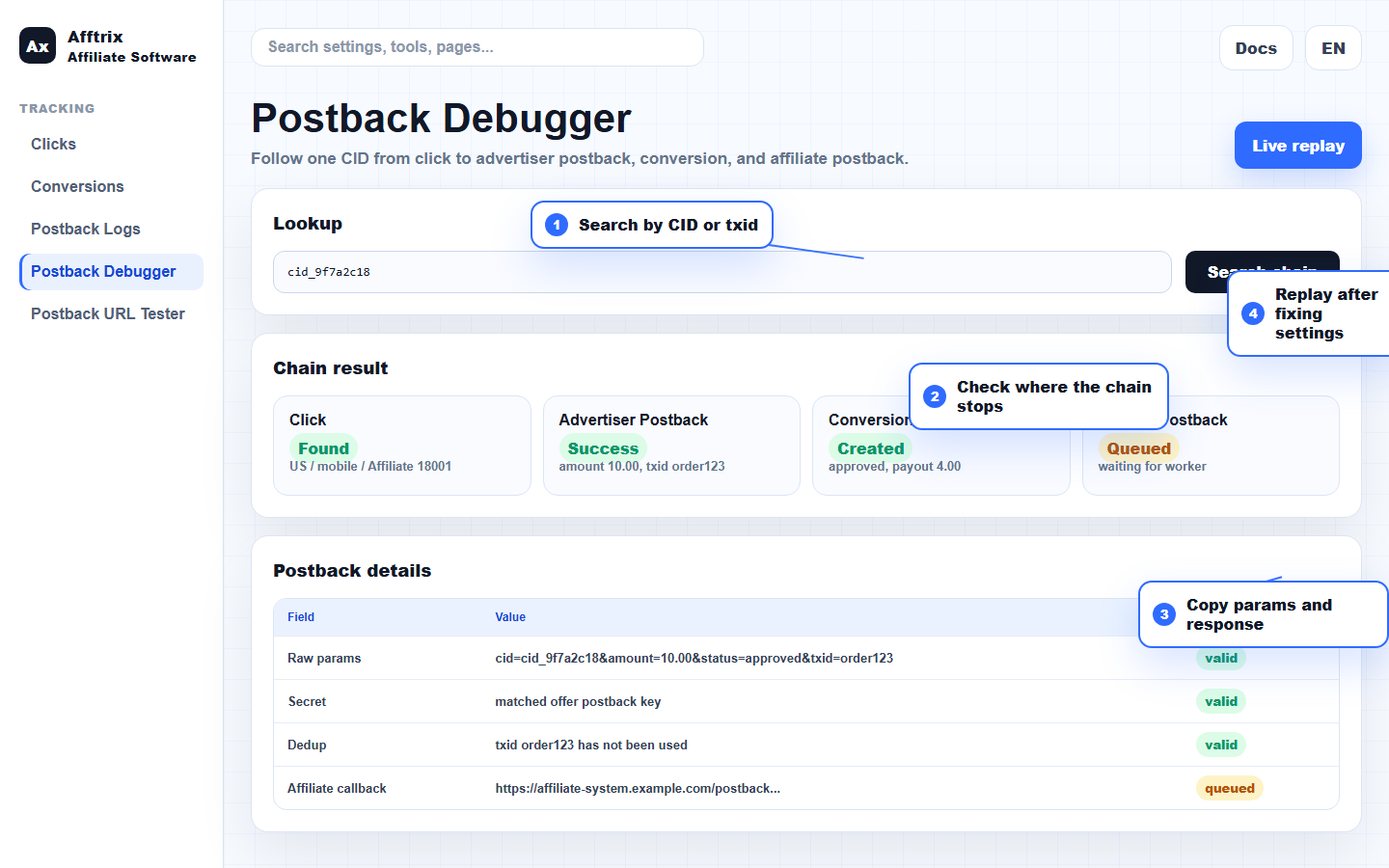The height and width of the screenshot is (868, 1389).
Task: Click the valid badge in Dedup row
Action: tap(1221, 746)
